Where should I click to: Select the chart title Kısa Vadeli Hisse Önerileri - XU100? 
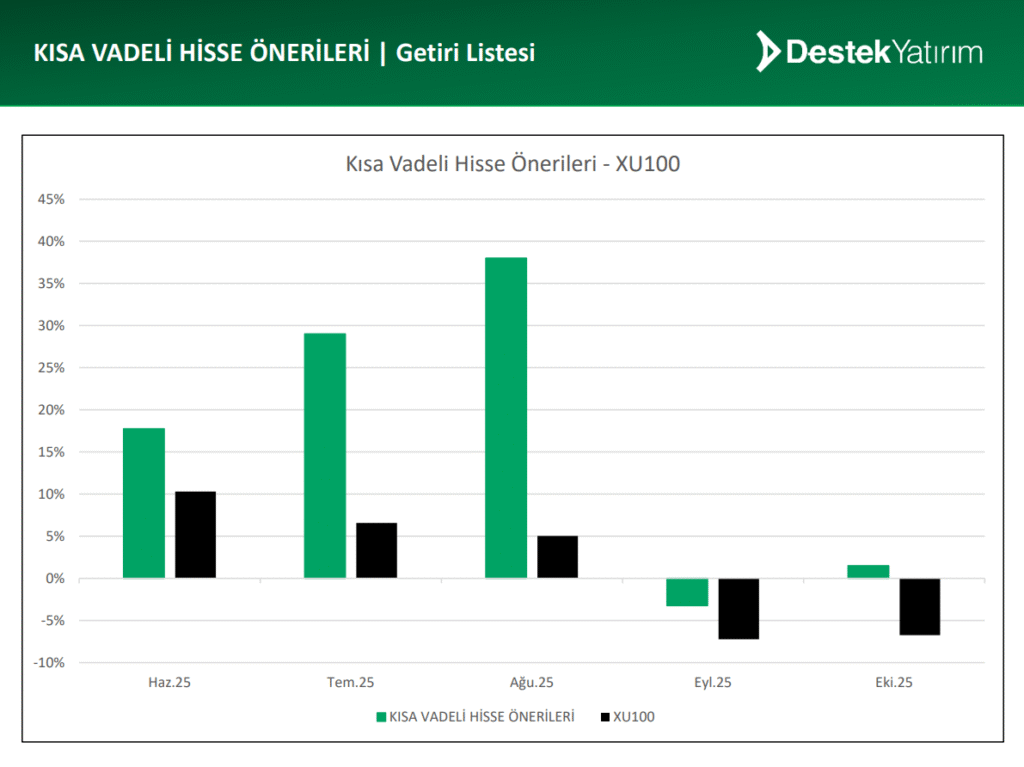[512, 164]
